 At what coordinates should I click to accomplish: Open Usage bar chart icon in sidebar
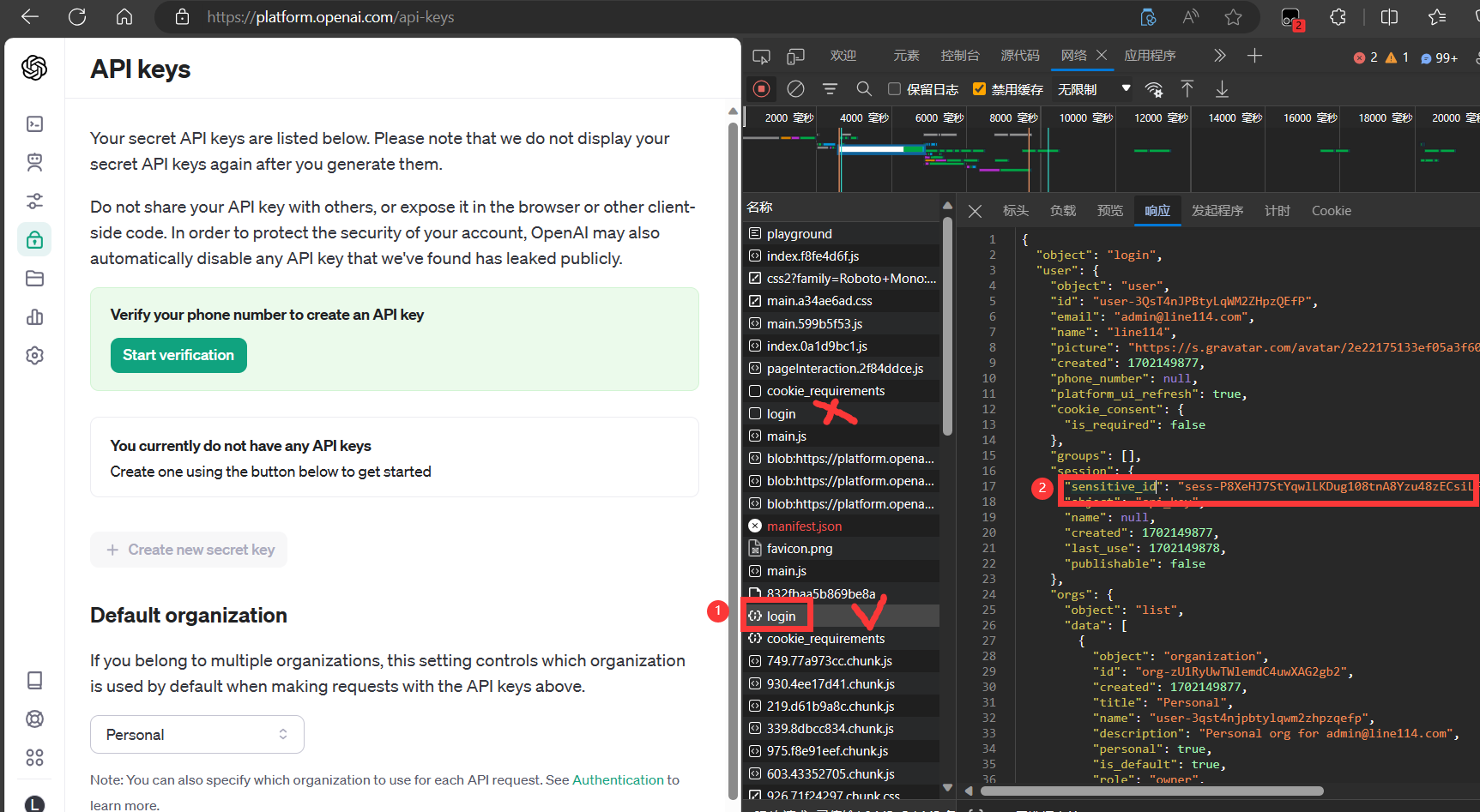[x=34, y=317]
